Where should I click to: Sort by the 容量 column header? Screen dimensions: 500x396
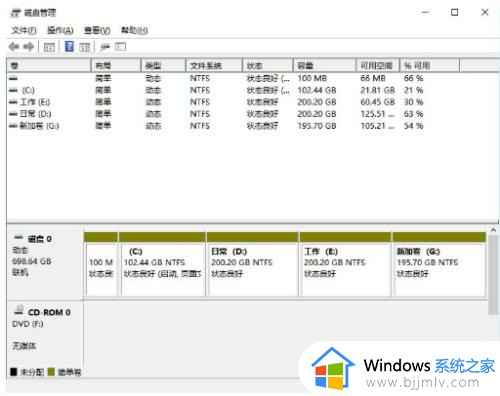click(x=324, y=65)
